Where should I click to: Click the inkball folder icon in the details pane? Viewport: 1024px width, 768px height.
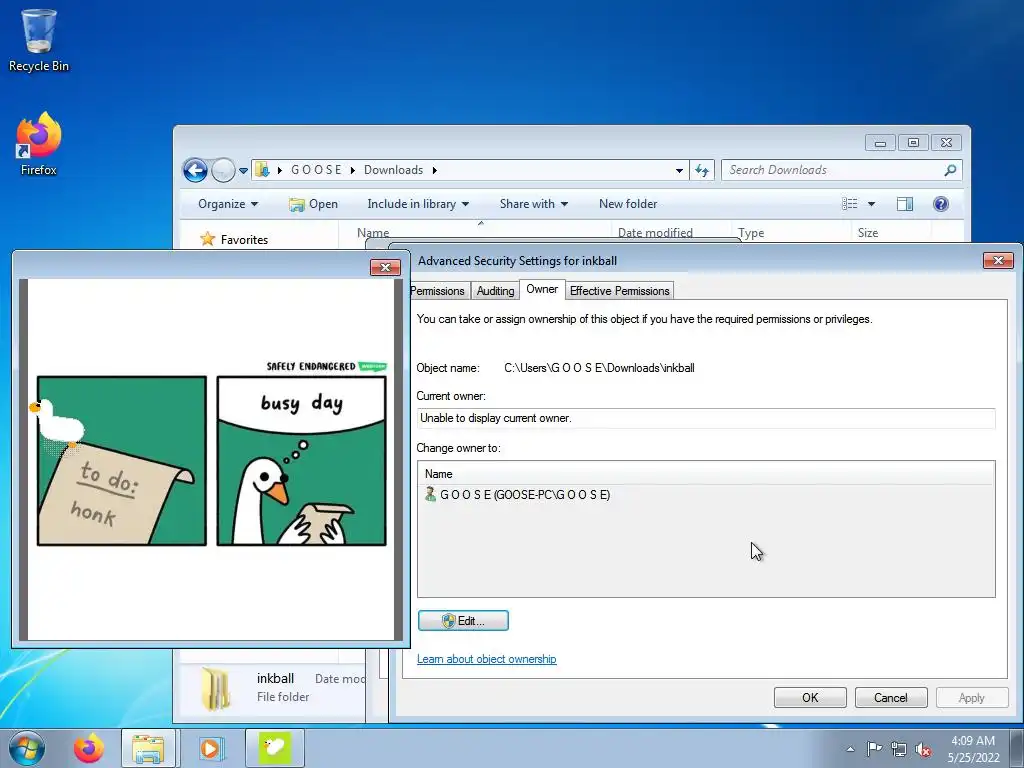(215, 688)
